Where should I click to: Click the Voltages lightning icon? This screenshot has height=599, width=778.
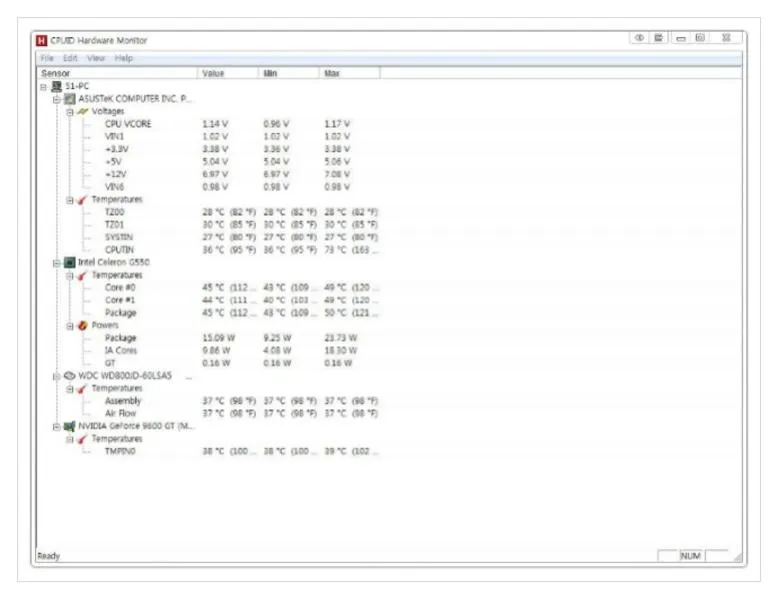83,112
